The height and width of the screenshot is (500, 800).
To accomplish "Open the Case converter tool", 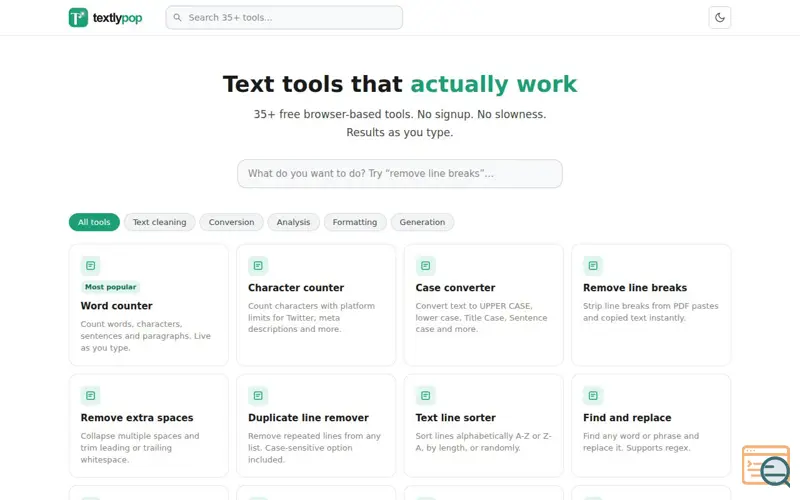I will (x=483, y=305).
